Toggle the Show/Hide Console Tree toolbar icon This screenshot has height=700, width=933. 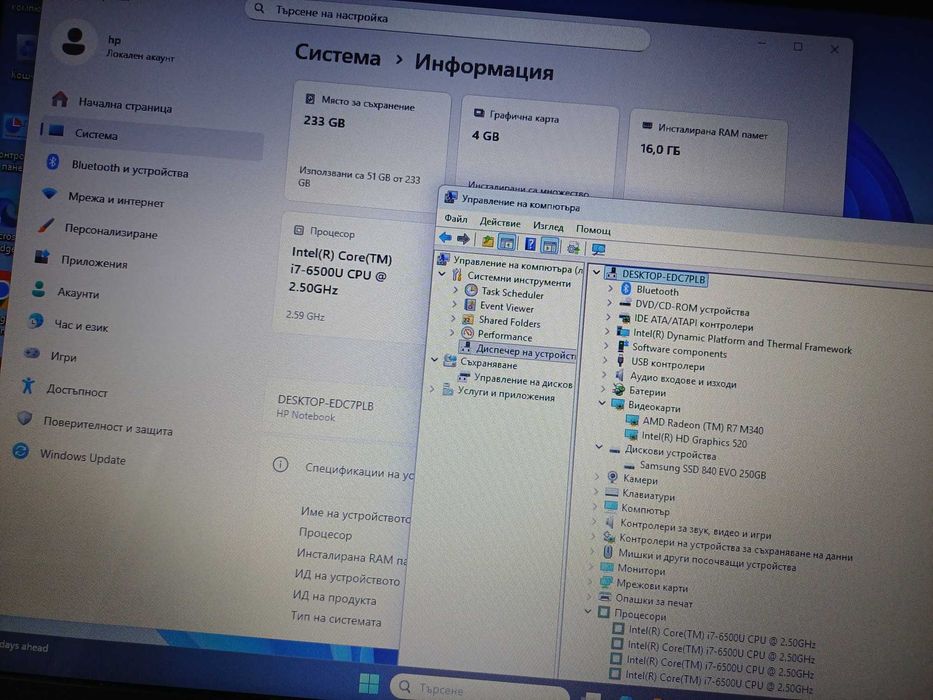click(x=507, y=242)
